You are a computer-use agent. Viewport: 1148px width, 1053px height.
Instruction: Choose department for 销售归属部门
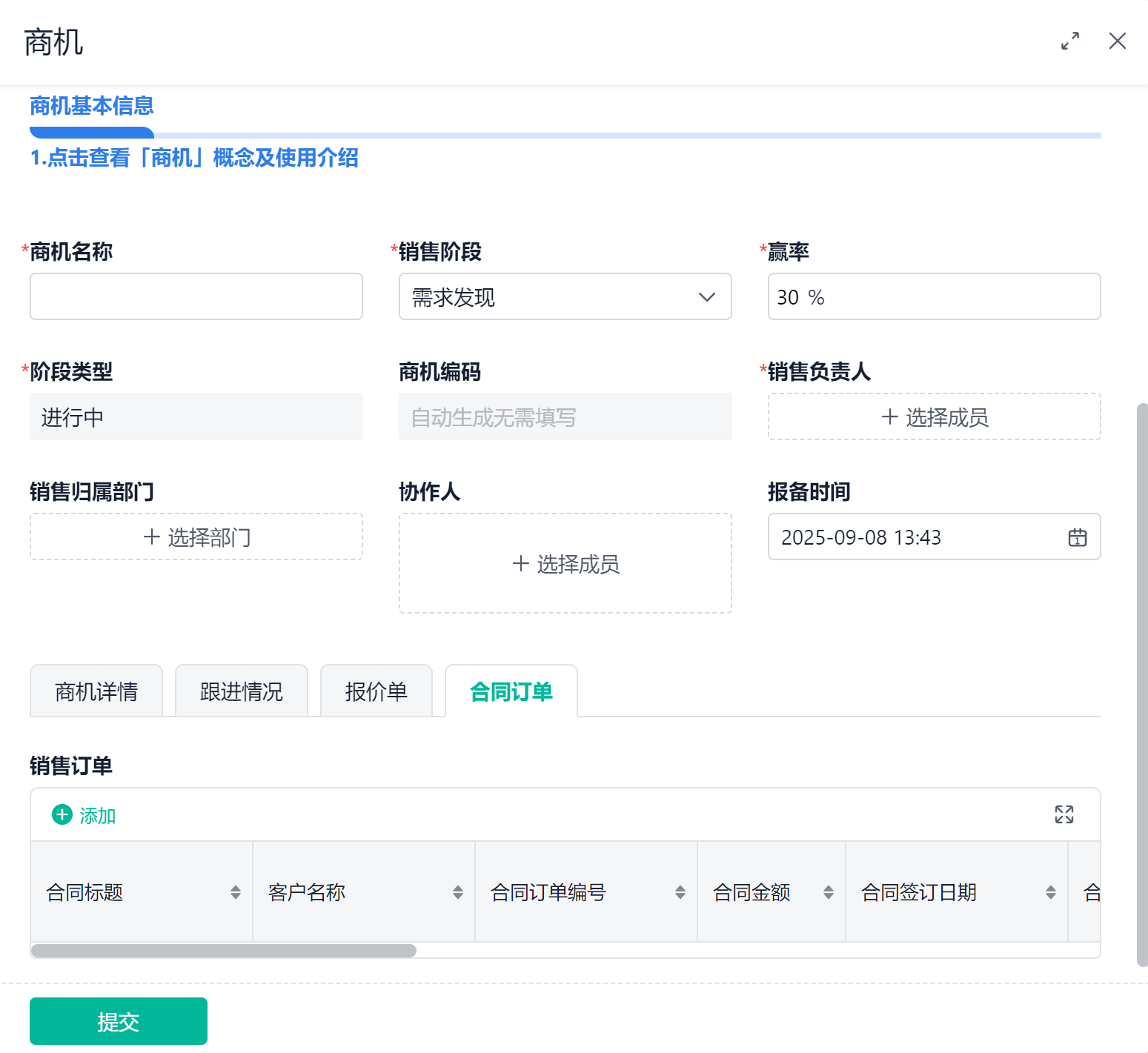tap(196, 537)
